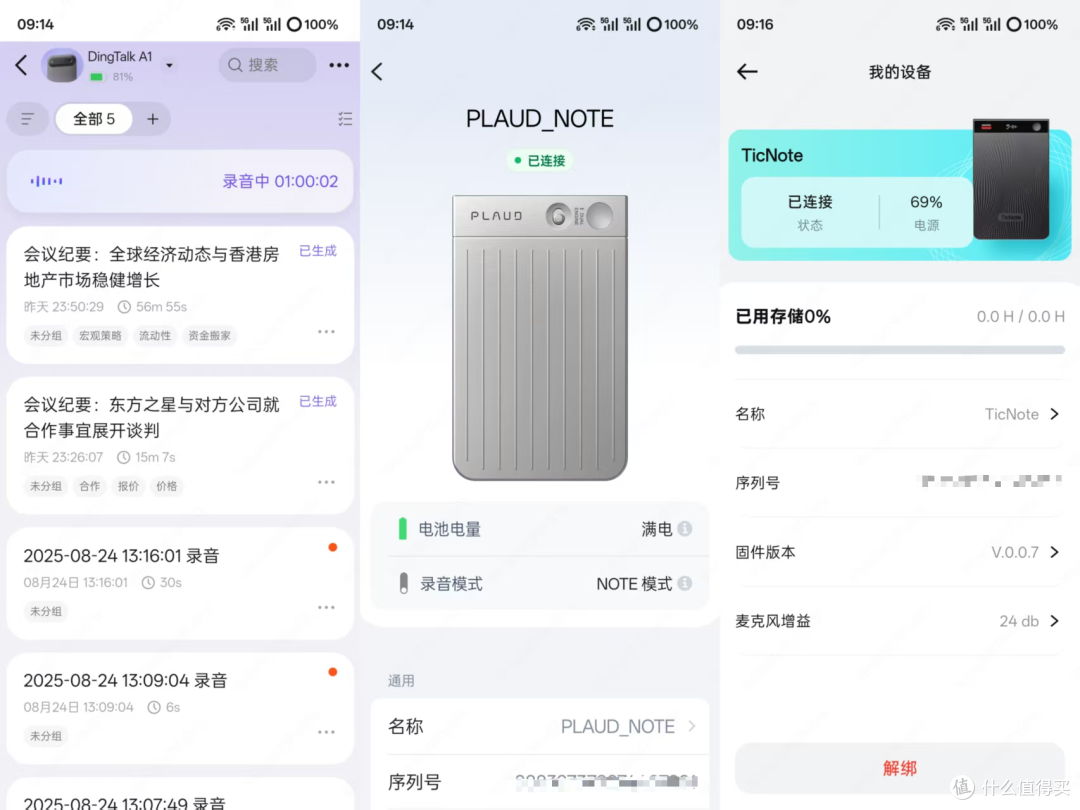1080x810 pixels.
Task: Show battery info icon next to 满电
Action: coord(685,528)
